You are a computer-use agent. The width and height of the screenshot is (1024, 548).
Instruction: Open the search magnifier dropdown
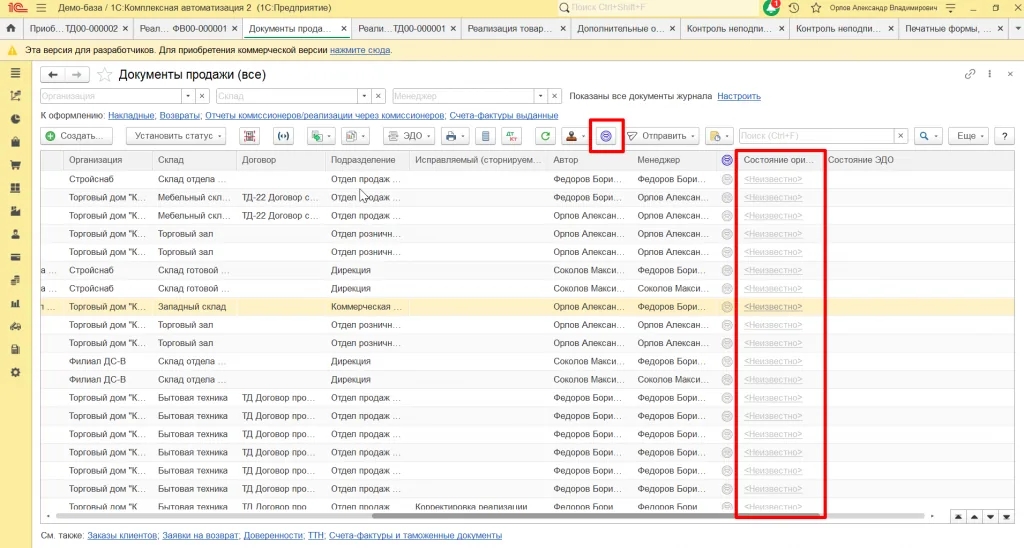click(x=928, y=136)
